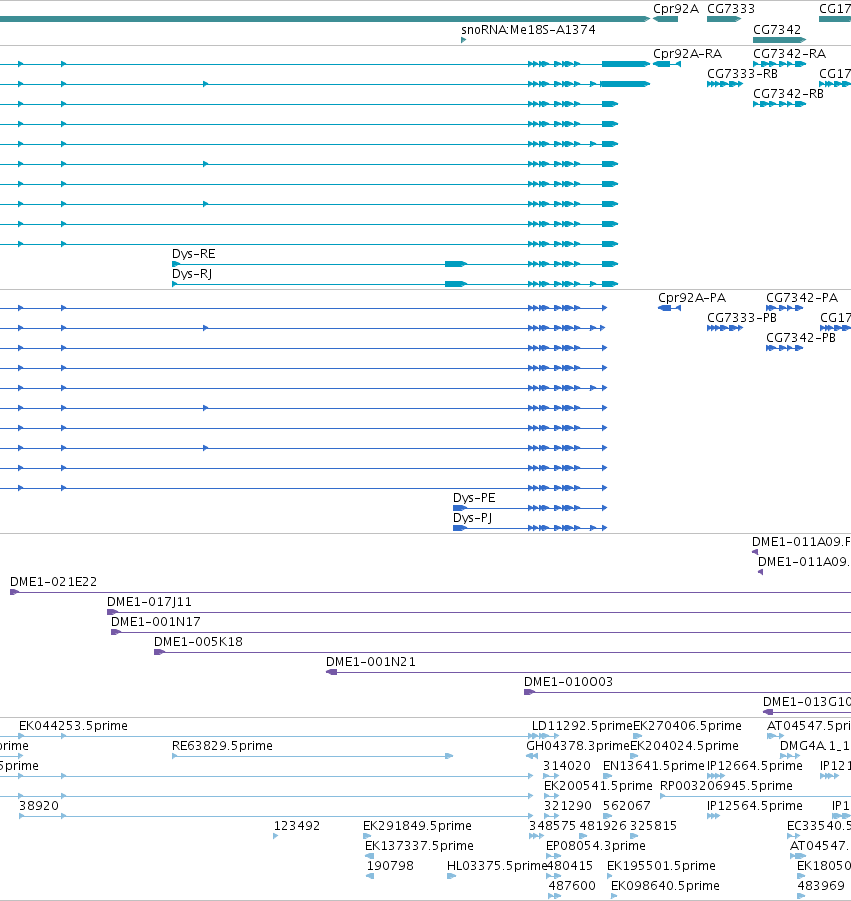Click the IP12564.5prime EST label
This screenshot has height=901, width=851.
(754, 806)
